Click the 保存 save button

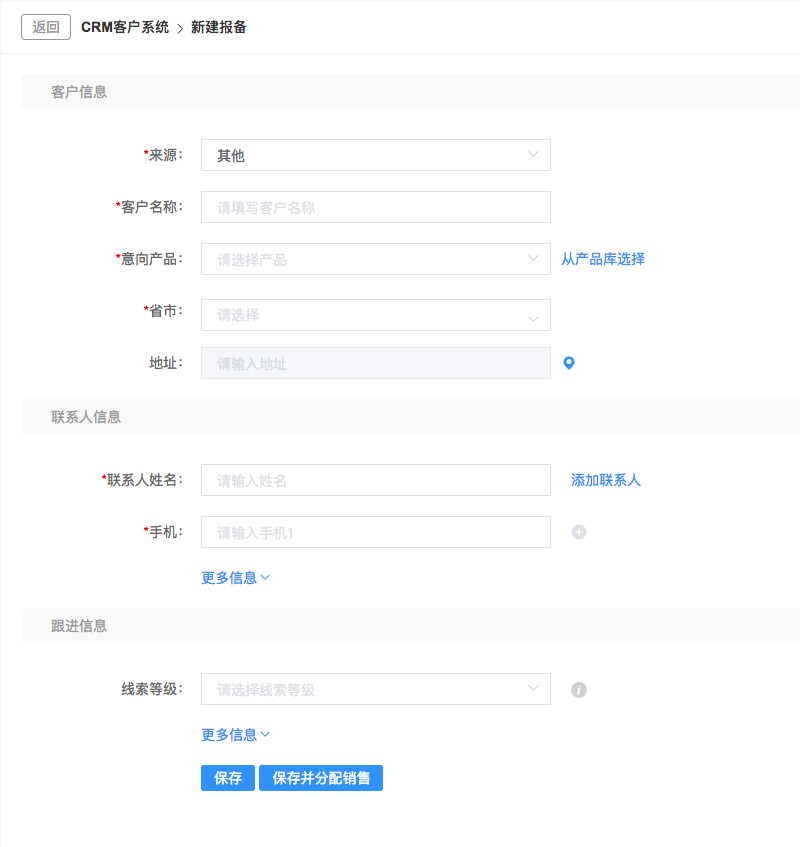pyautogui.click(x=227, y=778)
